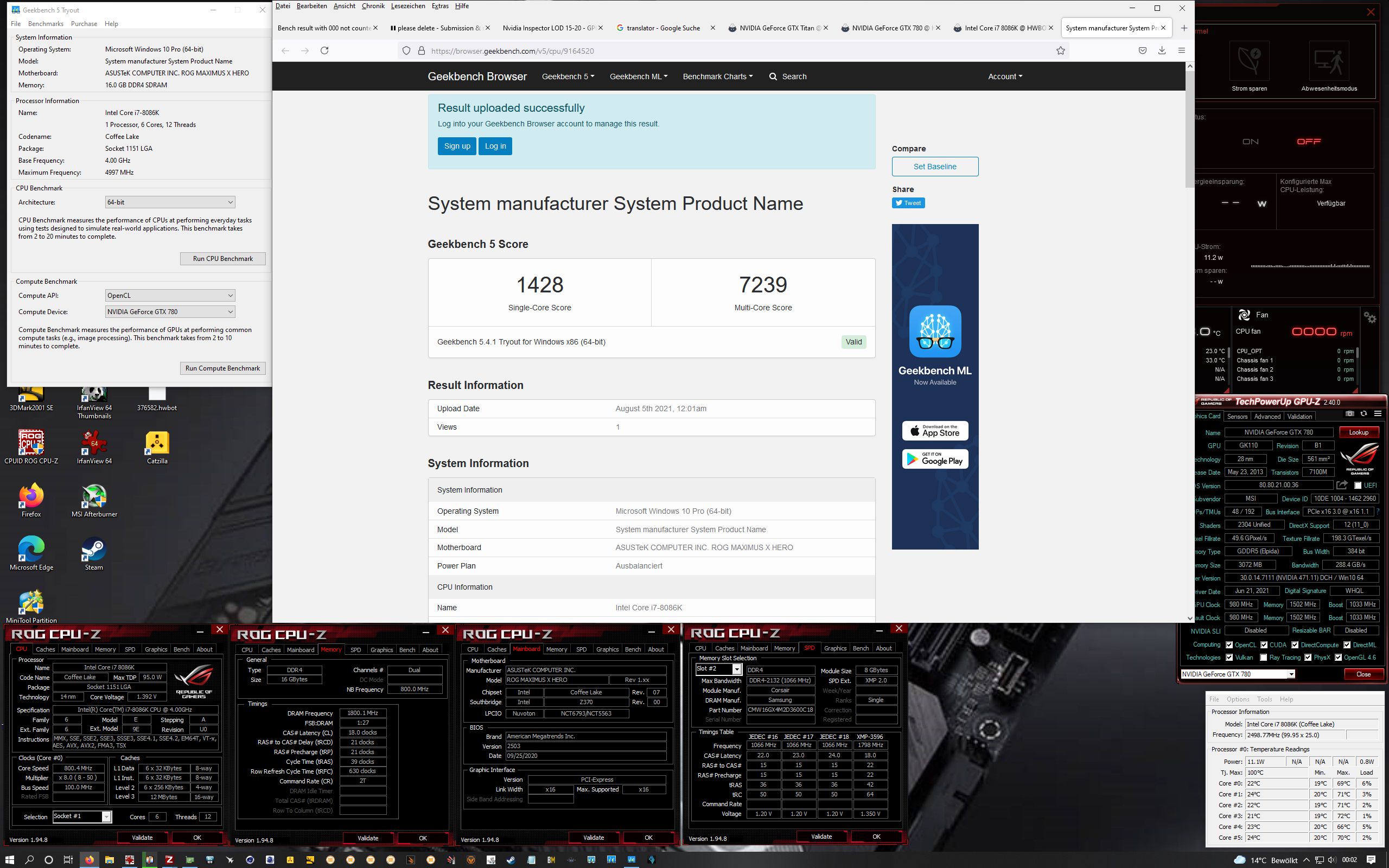This screenshot has height=868, width=1389.
Task: Toggle OpenCL checkbox in GPU-Z
Action: pyautogui.click(x=1229, y=644)
